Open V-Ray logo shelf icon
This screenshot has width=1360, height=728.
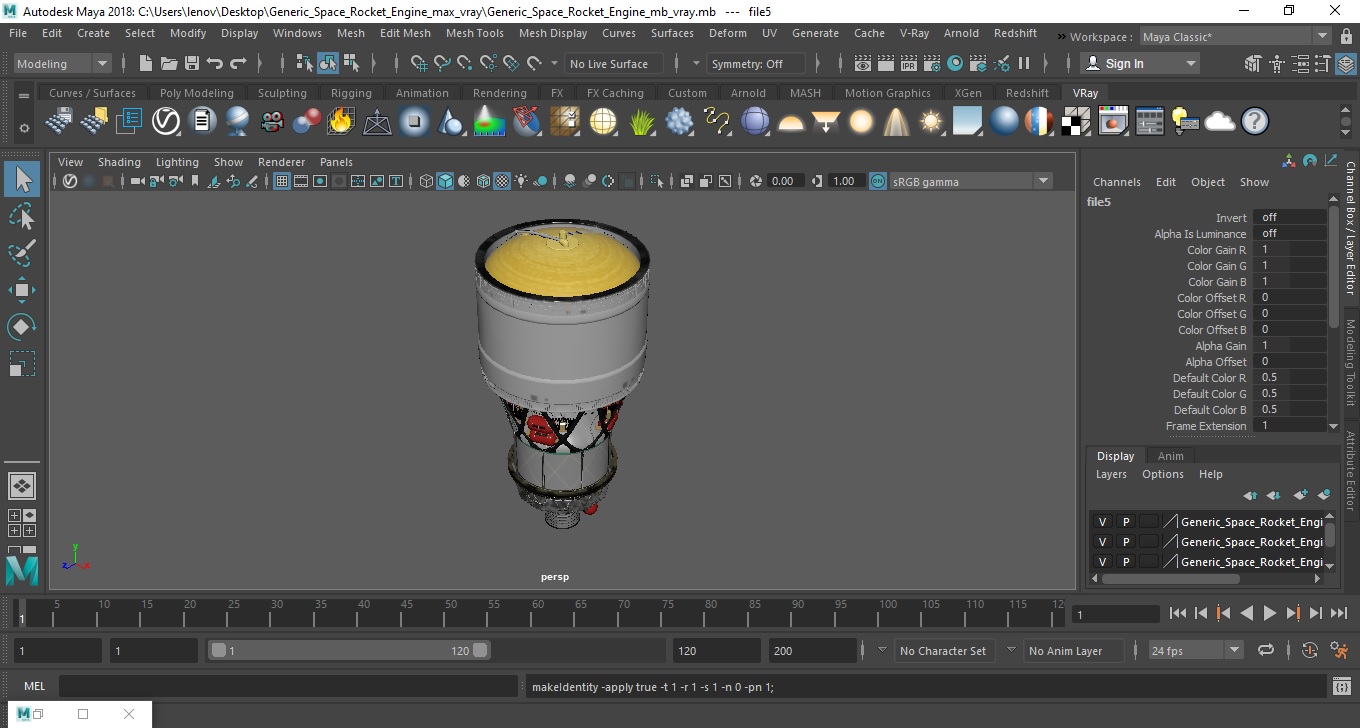[x=165, y=122]
